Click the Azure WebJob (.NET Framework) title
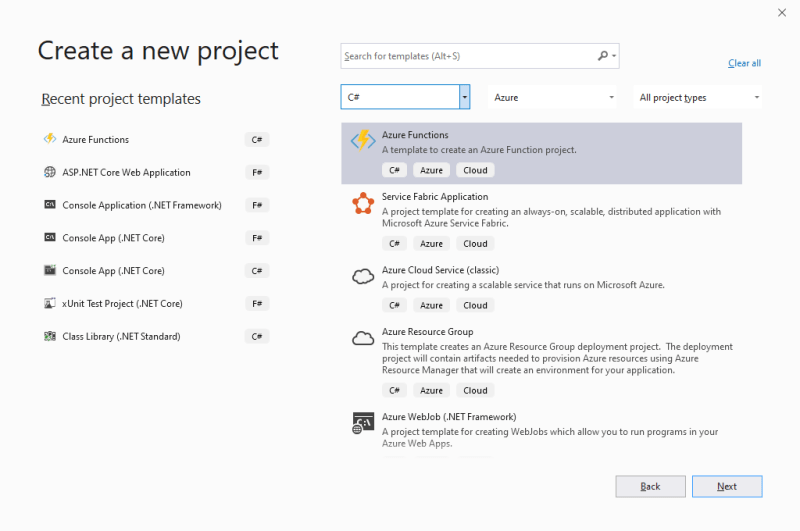800x531 pixels. pyautogui.click(x=449, y=417)
